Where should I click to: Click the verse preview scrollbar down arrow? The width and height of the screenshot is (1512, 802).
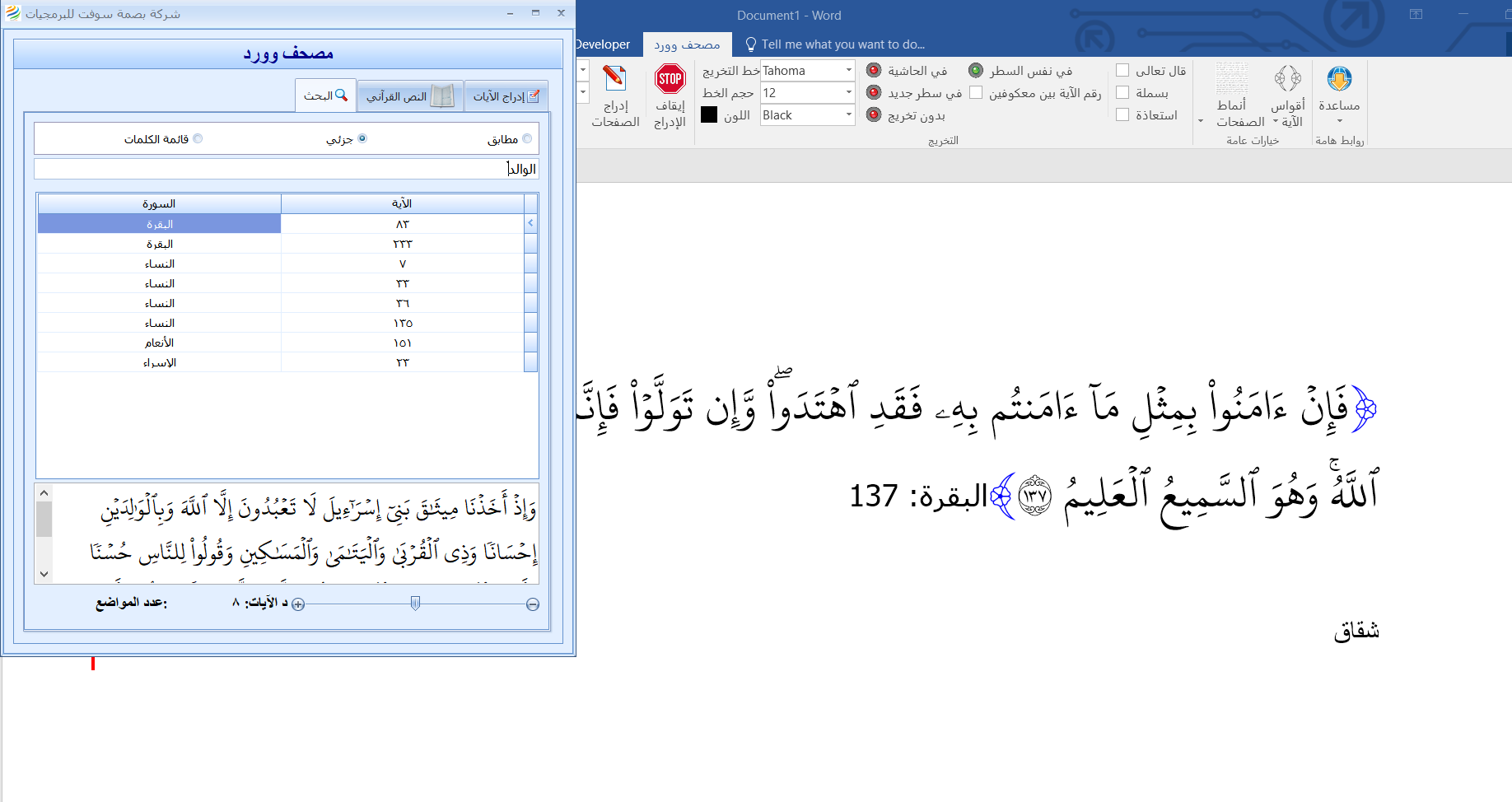tap(44, 574)
